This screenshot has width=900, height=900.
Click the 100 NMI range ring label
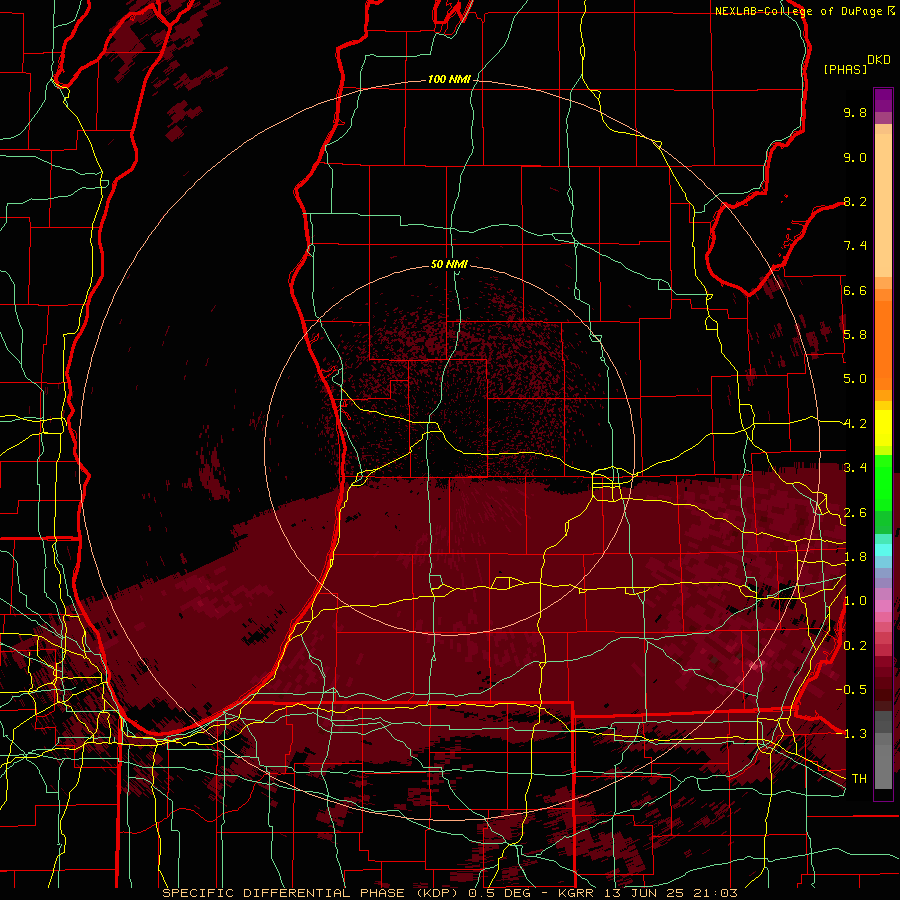(x=448, y=79)
